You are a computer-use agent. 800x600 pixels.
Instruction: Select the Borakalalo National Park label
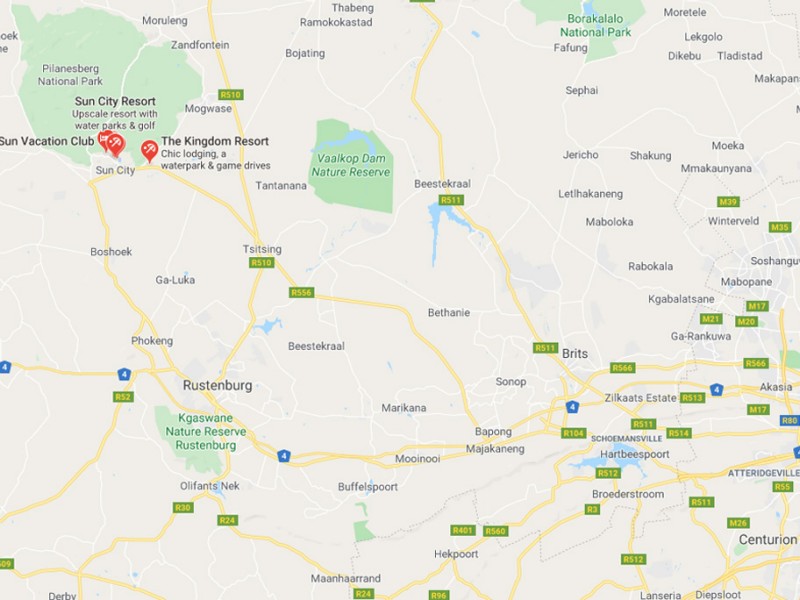[x=595, y=26]
